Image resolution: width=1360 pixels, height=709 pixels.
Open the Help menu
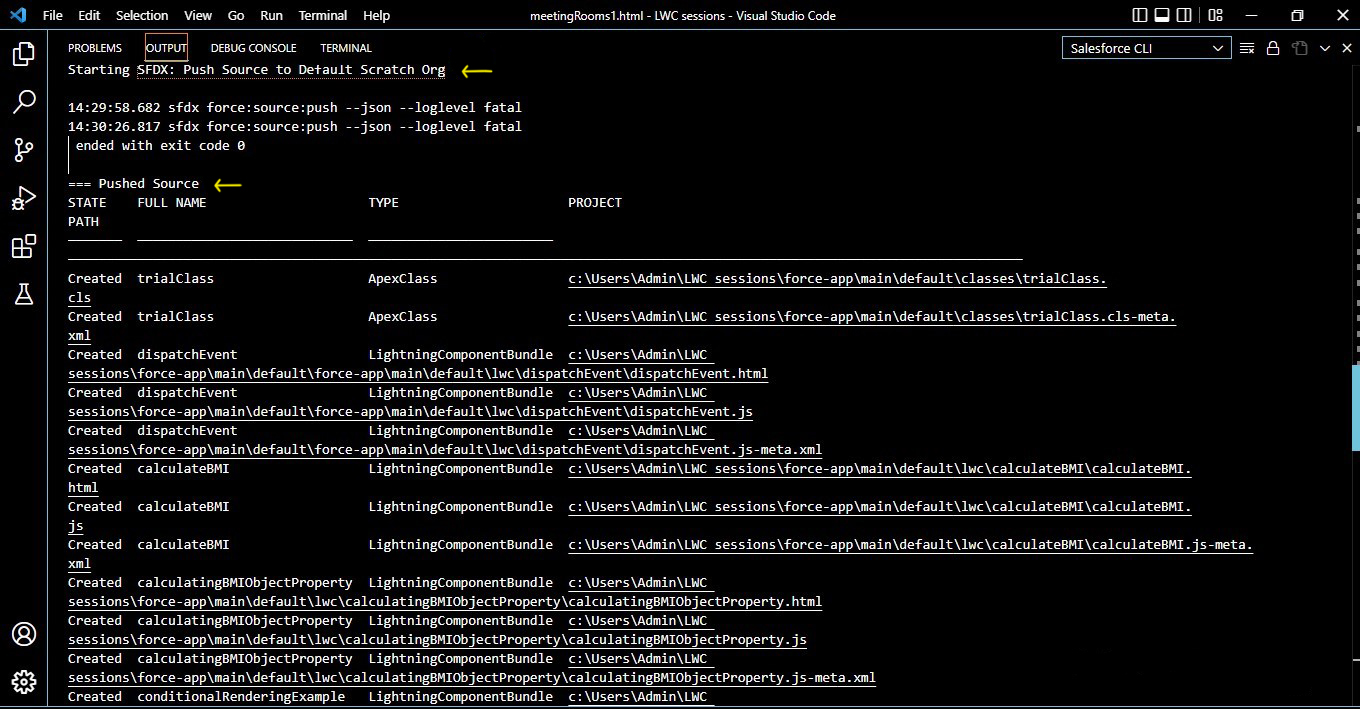coord(376,16)
